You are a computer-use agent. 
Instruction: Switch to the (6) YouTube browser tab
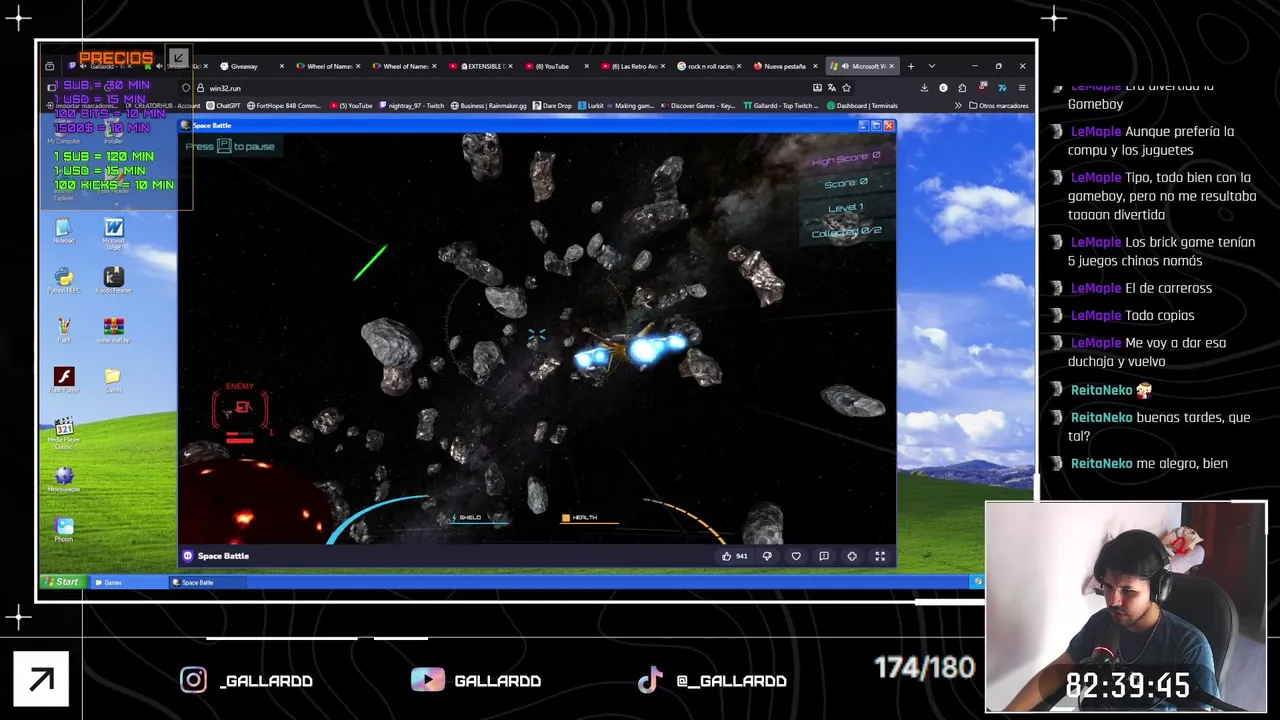tap(557, 66)
